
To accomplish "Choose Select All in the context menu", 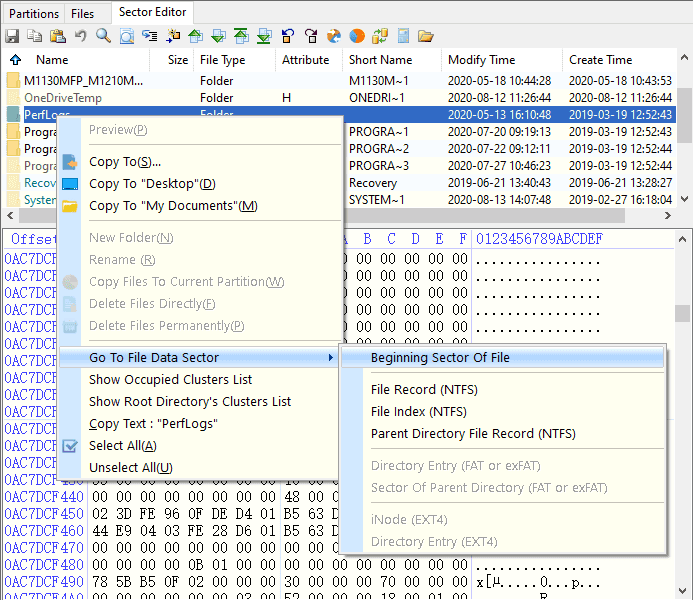I will coord(122,446).
